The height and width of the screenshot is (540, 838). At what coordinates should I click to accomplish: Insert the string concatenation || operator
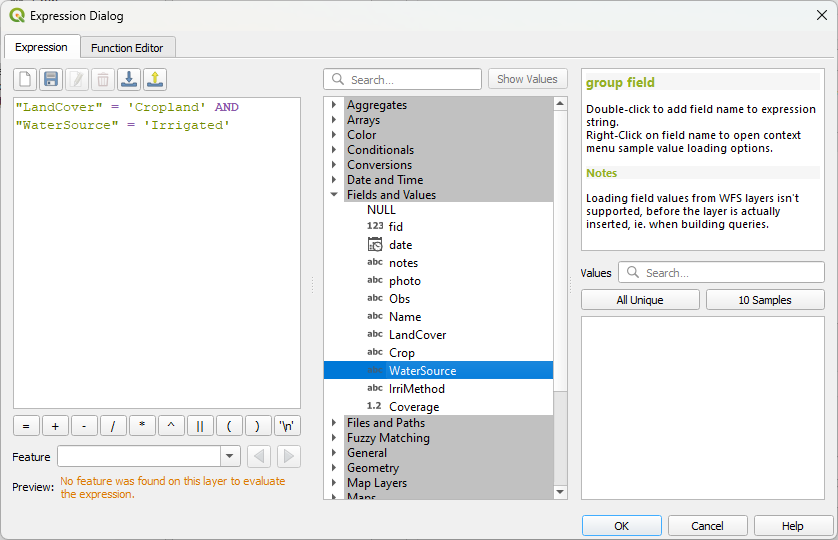(200, 426)
